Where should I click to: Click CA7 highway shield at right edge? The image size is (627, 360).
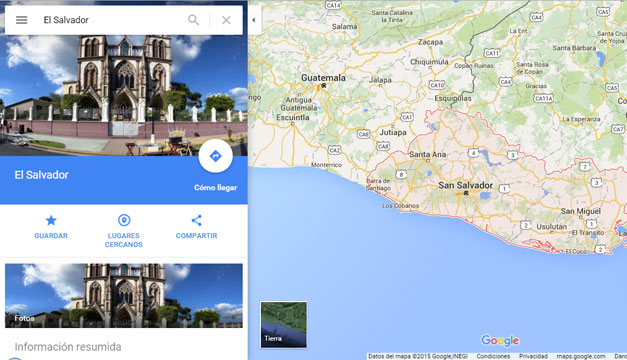618,129
